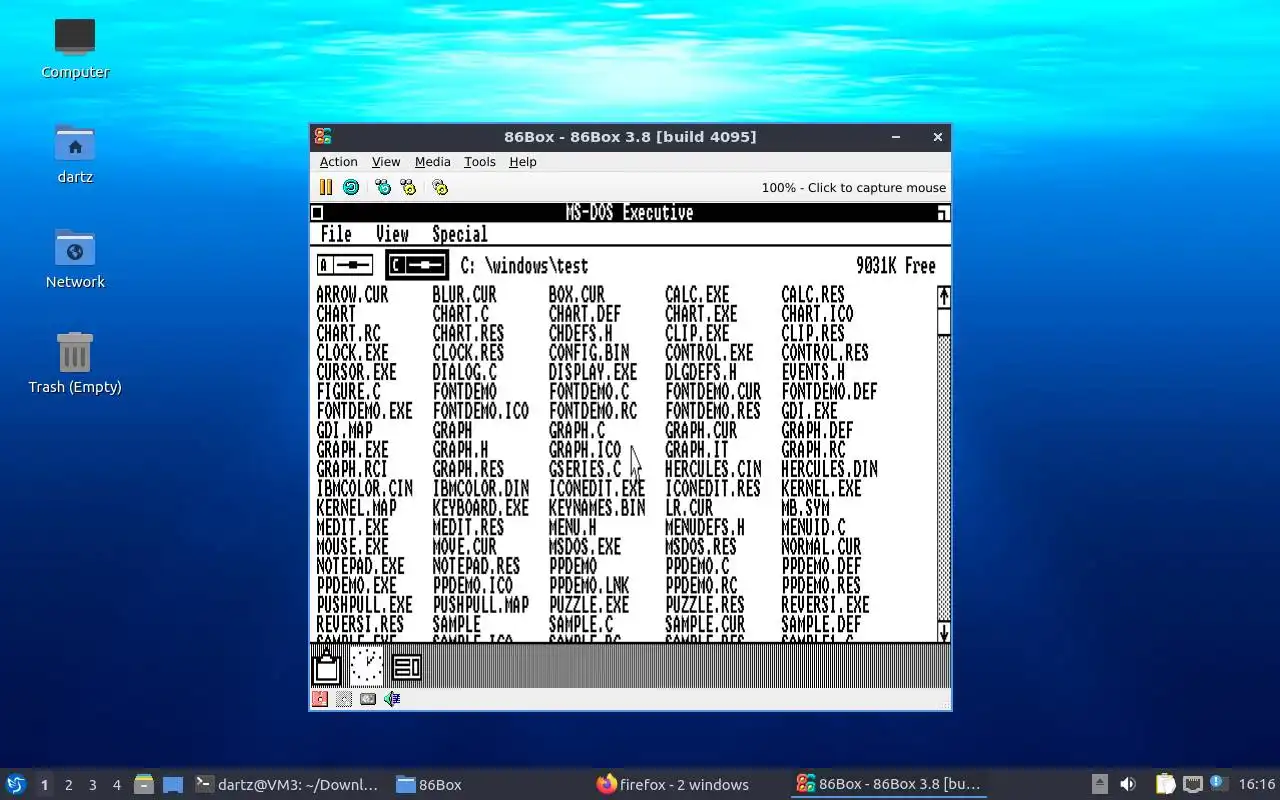This screenshot has width=1280, height=800.
Task: Open File menu in MS-DOS Executive
Action: 336,234
